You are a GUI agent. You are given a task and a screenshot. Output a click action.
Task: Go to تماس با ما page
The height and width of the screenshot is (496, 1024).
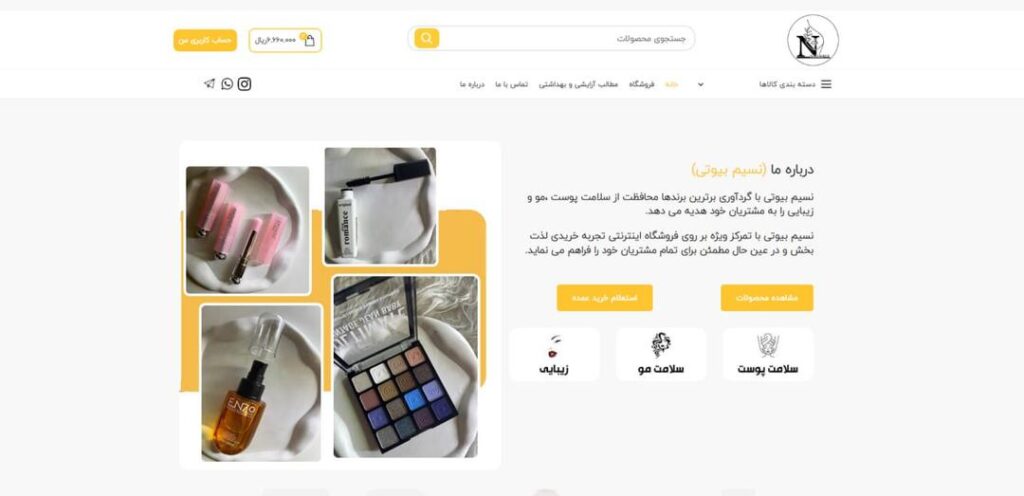click(511, 84)
